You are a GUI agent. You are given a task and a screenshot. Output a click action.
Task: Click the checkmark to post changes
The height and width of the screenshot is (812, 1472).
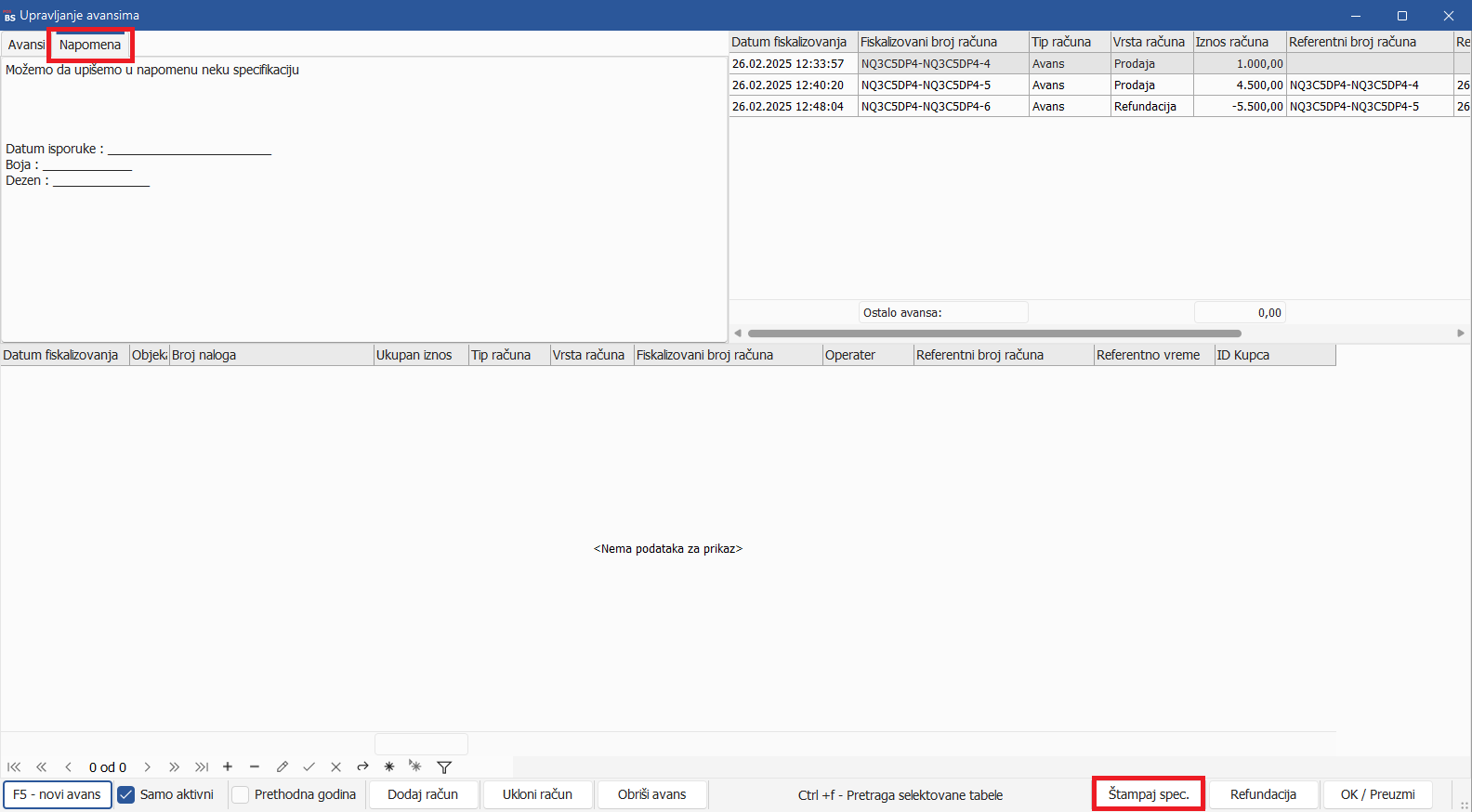309,767
